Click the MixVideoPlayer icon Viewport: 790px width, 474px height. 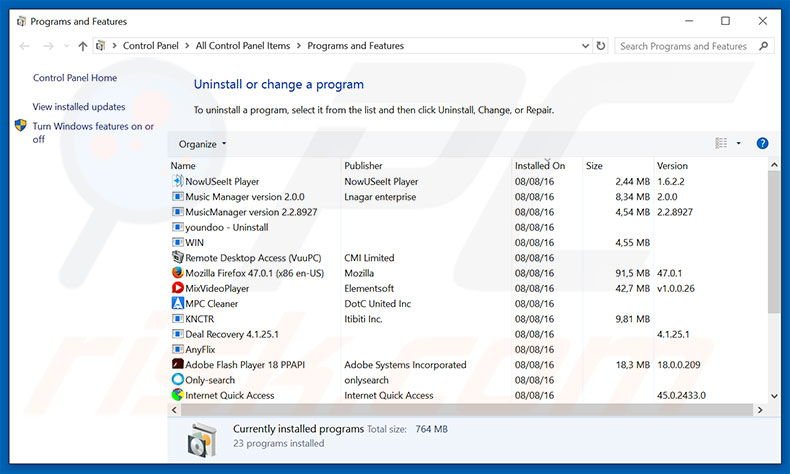(177, 288)
